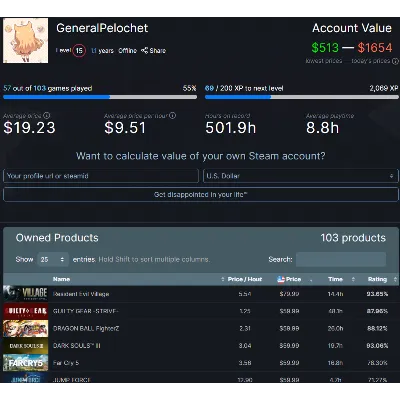Click the $513 lowest account value
Viewport: 400px width, 400px height.
[x=325, y=48]
